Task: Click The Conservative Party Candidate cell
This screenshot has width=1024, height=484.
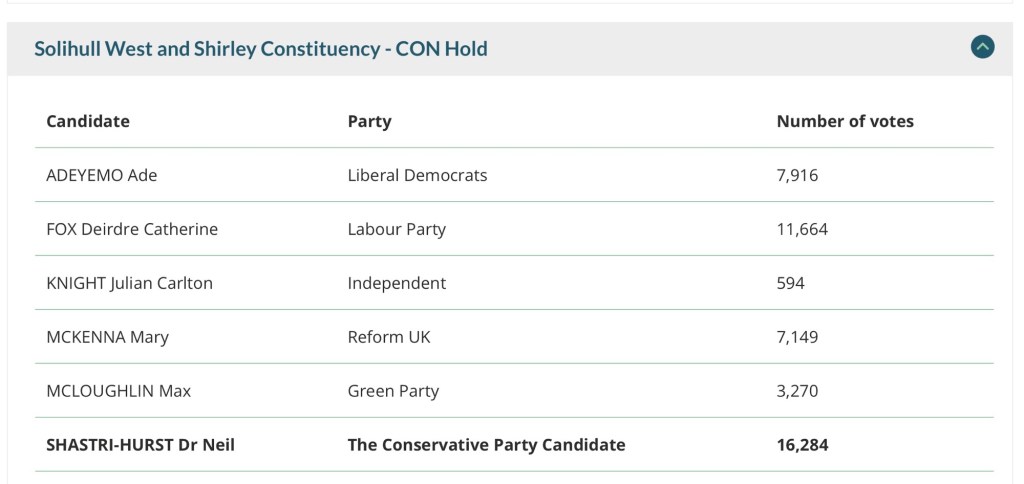Action: tap(486, 445)
